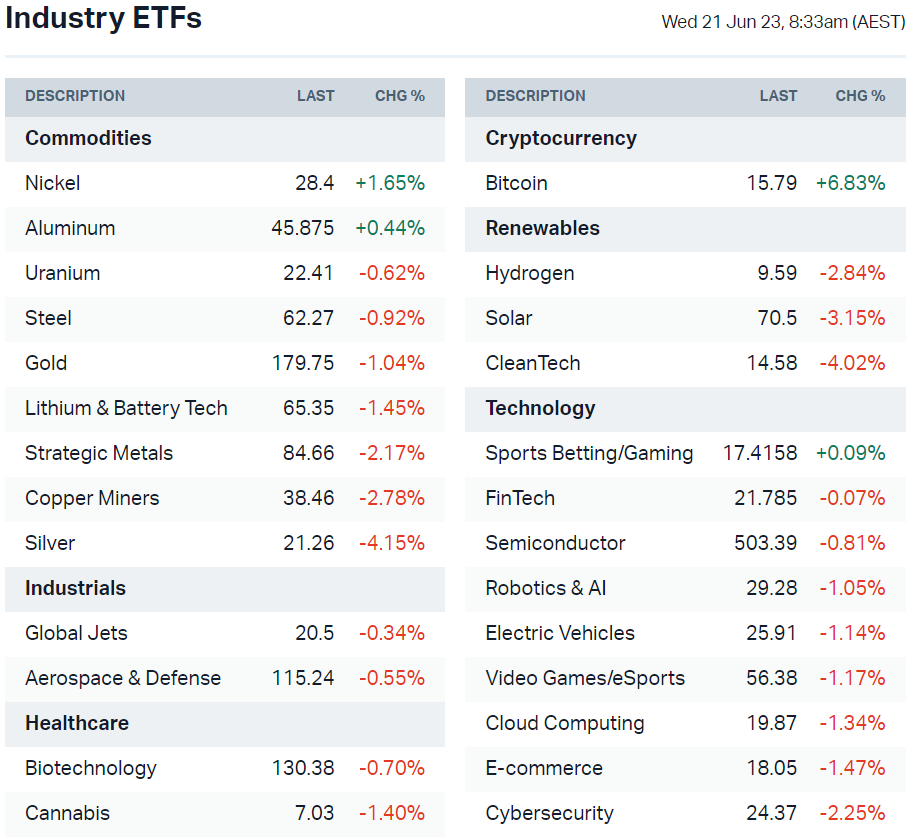The height and width of the screenshot is (839, 913).
Task: Click the Lithium & Battery Tech label
Action: coord(126,408)
